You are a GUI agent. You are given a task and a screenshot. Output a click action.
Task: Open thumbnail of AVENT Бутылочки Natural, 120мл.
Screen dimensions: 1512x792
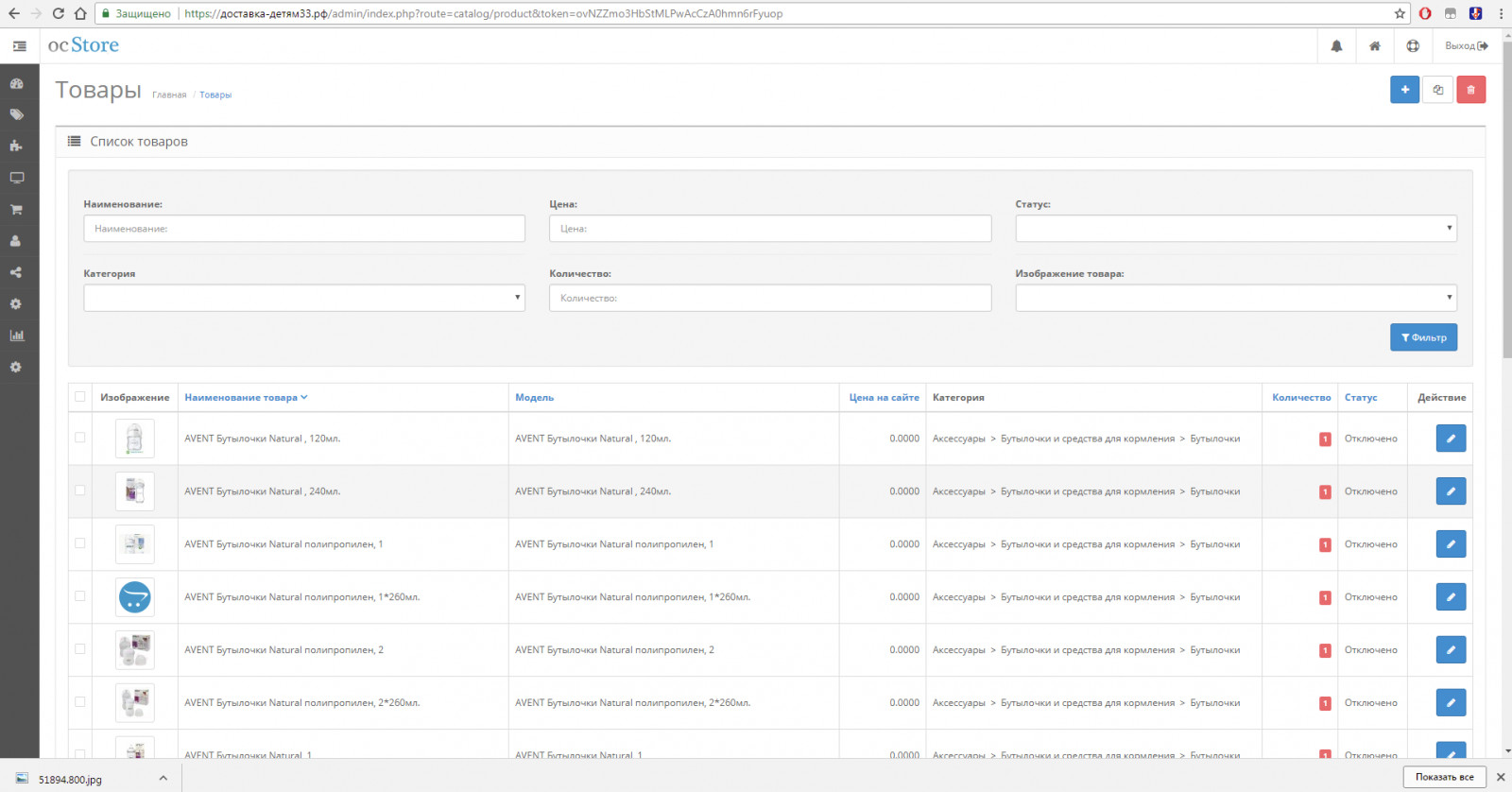tap(134, 439)
